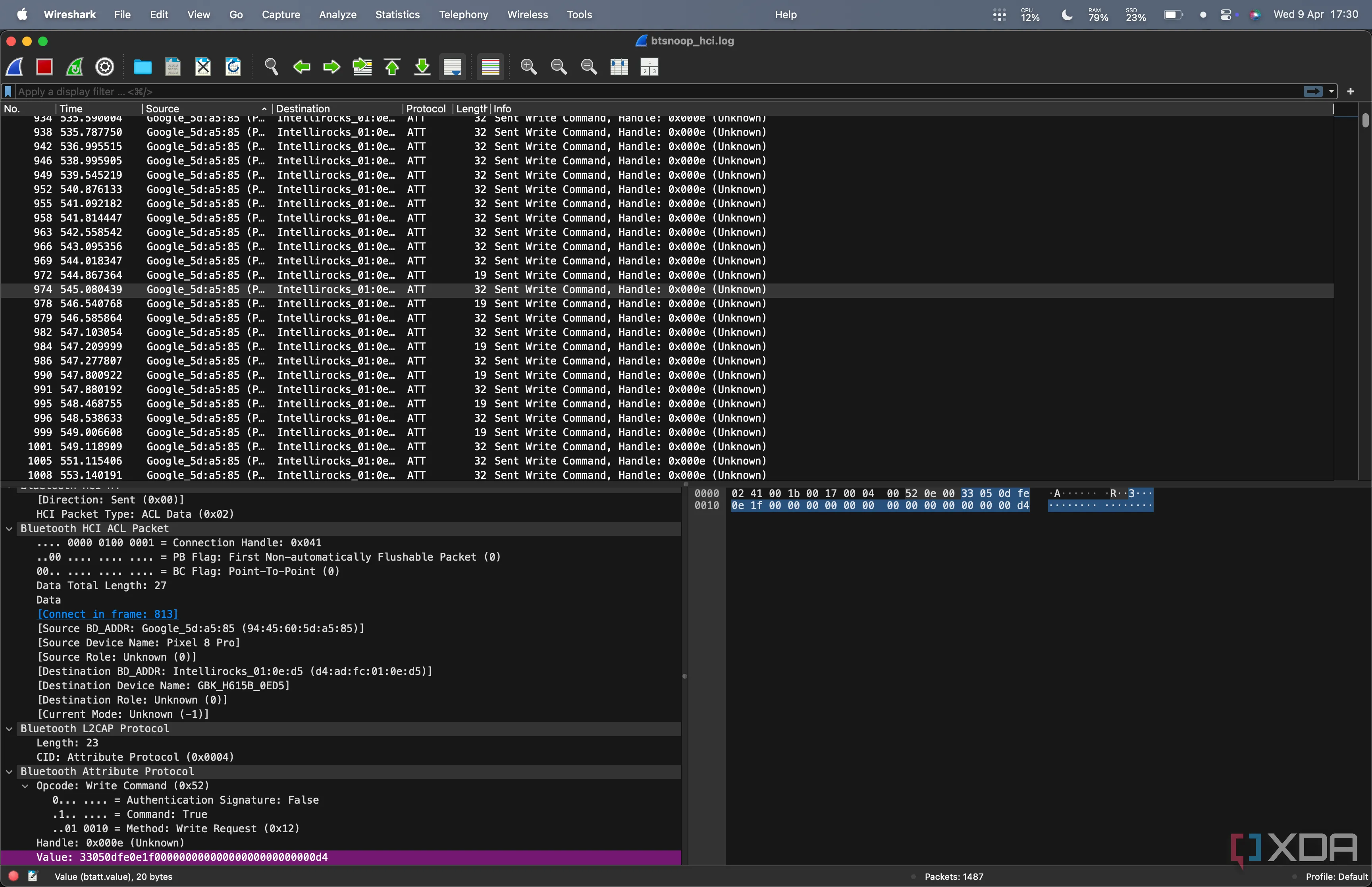Open the Telephony menu
This screenshot has height=887, width=1372.
click(463, 15)
